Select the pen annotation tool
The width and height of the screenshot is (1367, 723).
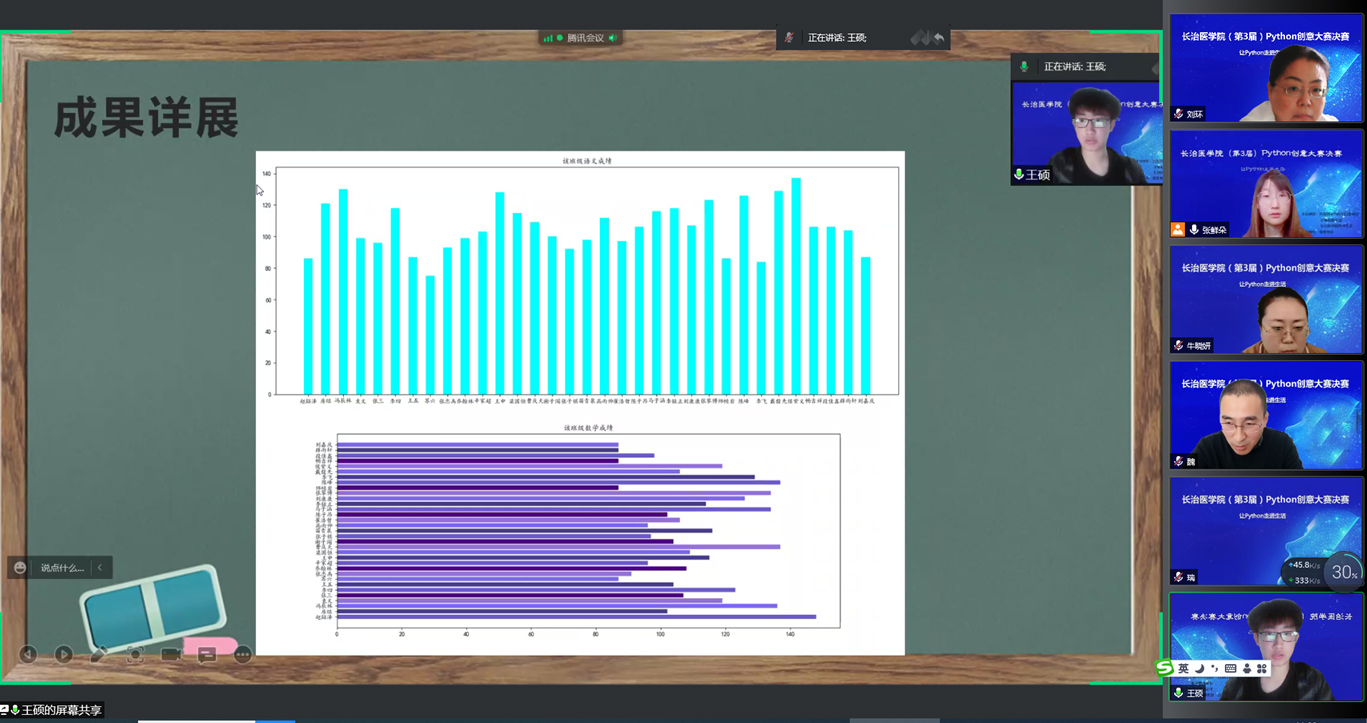(99, 654)
